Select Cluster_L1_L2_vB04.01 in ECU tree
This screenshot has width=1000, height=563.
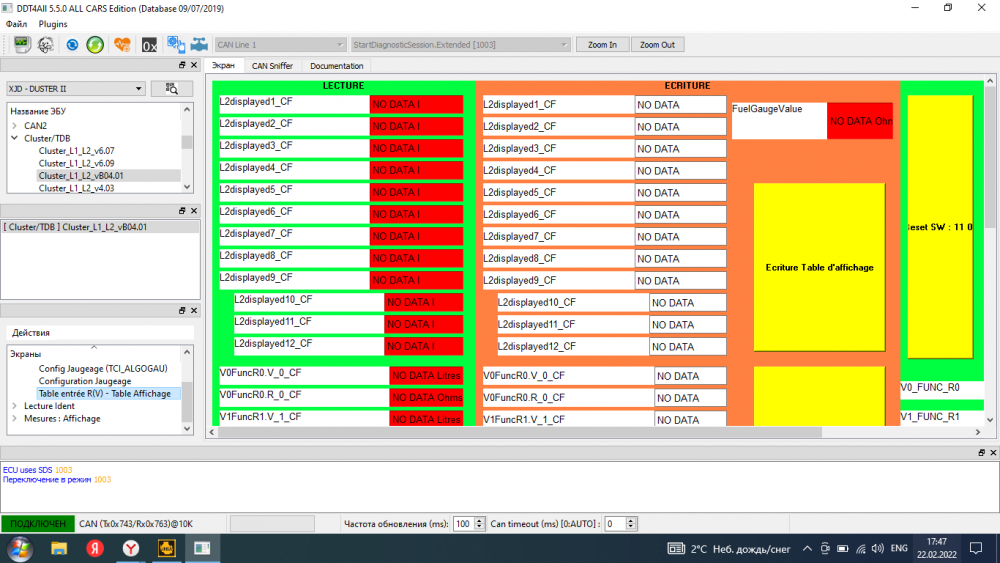click(81, 175)
